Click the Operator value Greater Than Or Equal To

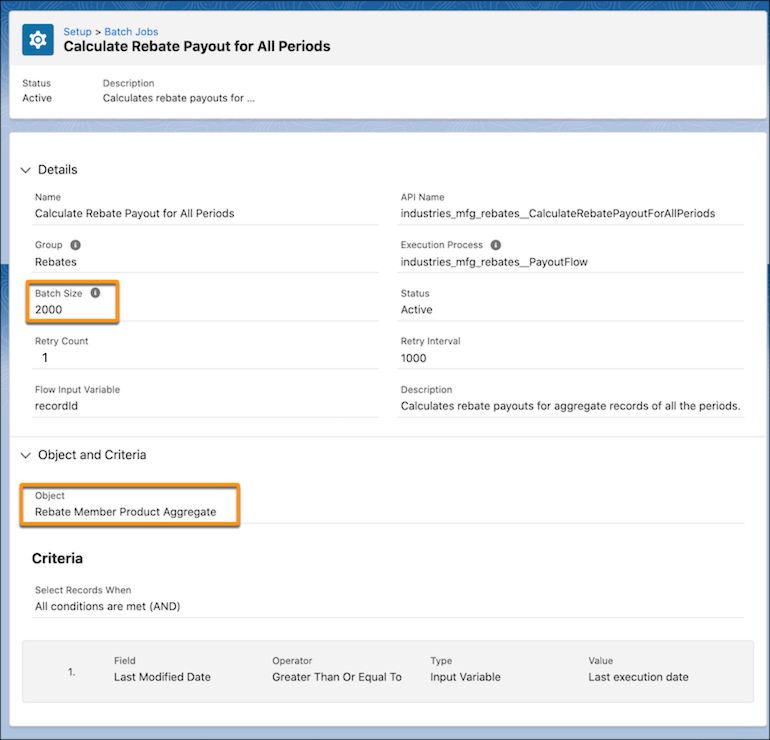pos(337,677)
